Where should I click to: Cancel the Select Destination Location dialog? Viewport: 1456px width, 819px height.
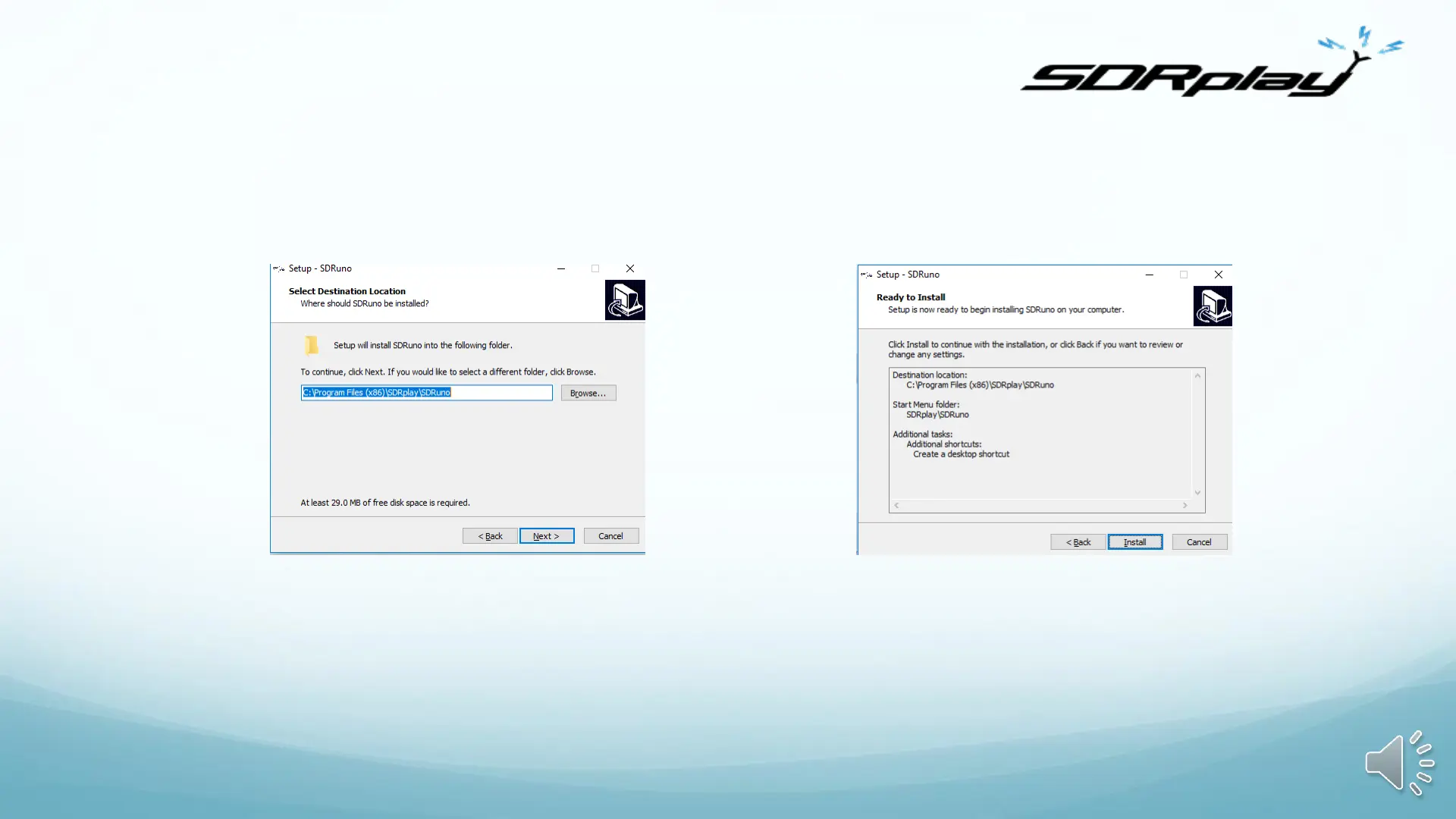pyautogui.click(x=610, y=536)
